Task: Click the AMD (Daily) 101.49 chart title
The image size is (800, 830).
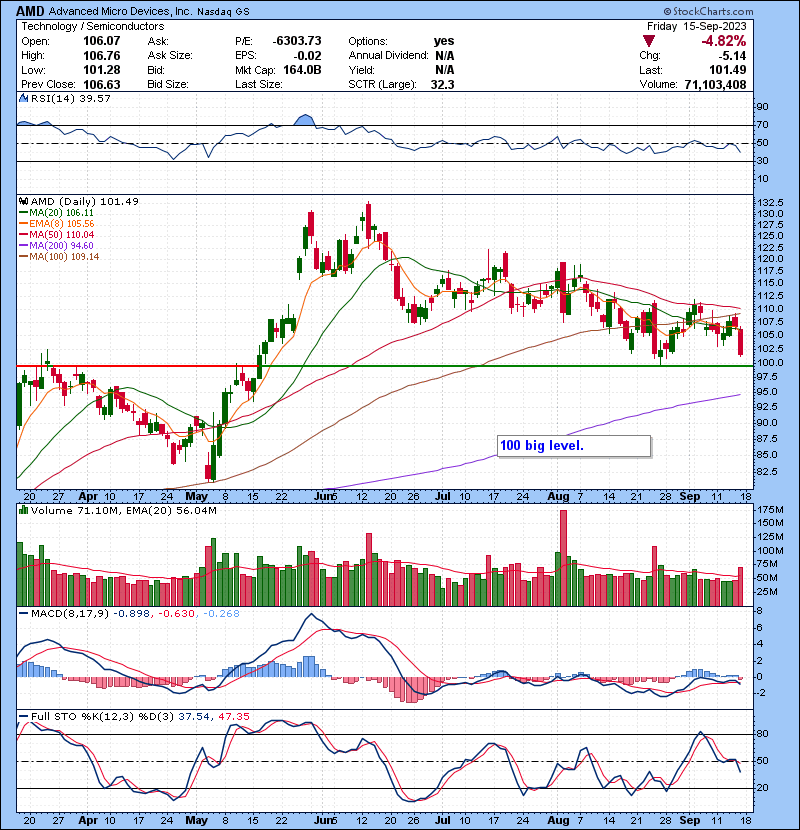Action: [x=85, y=201]
